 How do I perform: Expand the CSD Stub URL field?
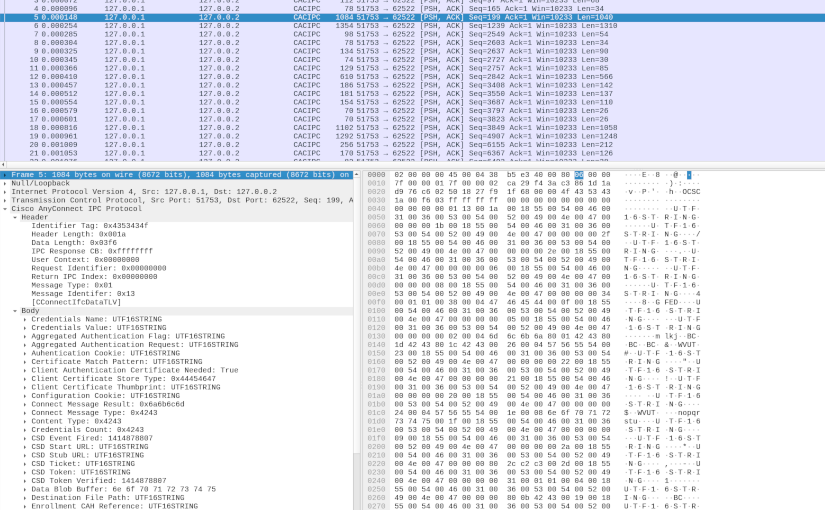[25, 455]
